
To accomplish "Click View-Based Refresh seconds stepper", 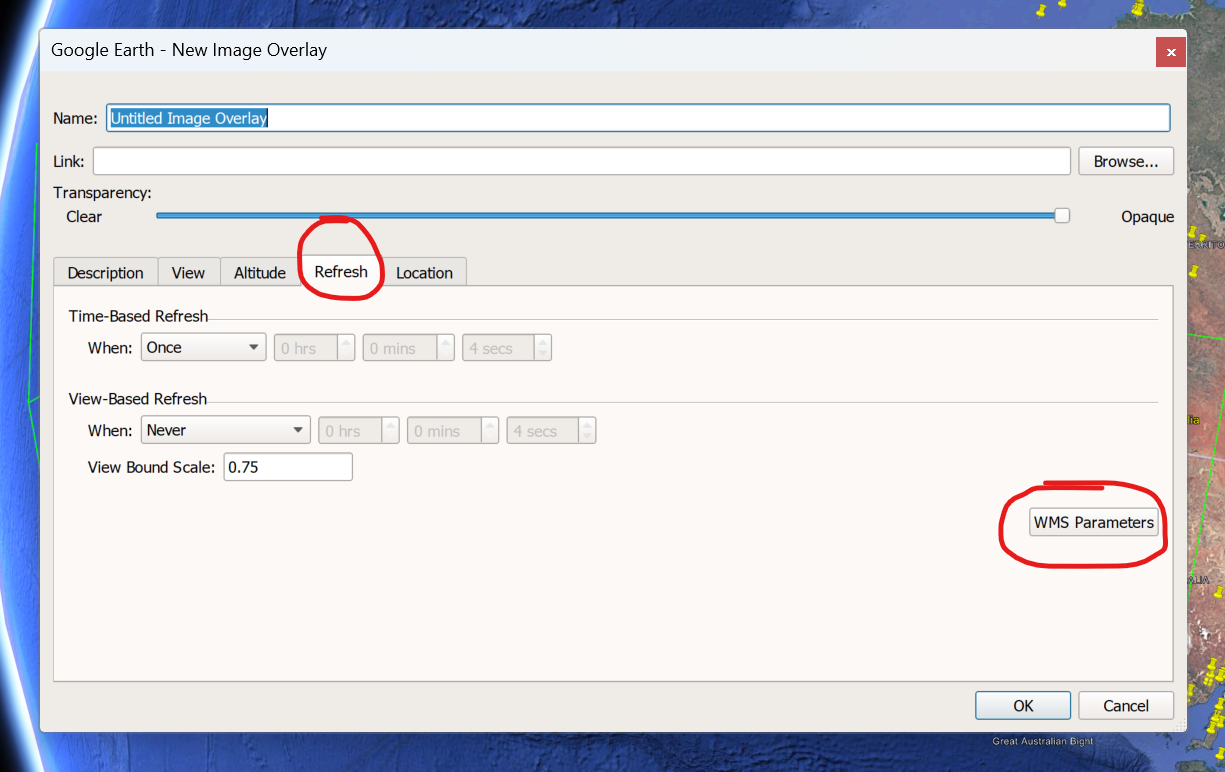I will (551, 431).
